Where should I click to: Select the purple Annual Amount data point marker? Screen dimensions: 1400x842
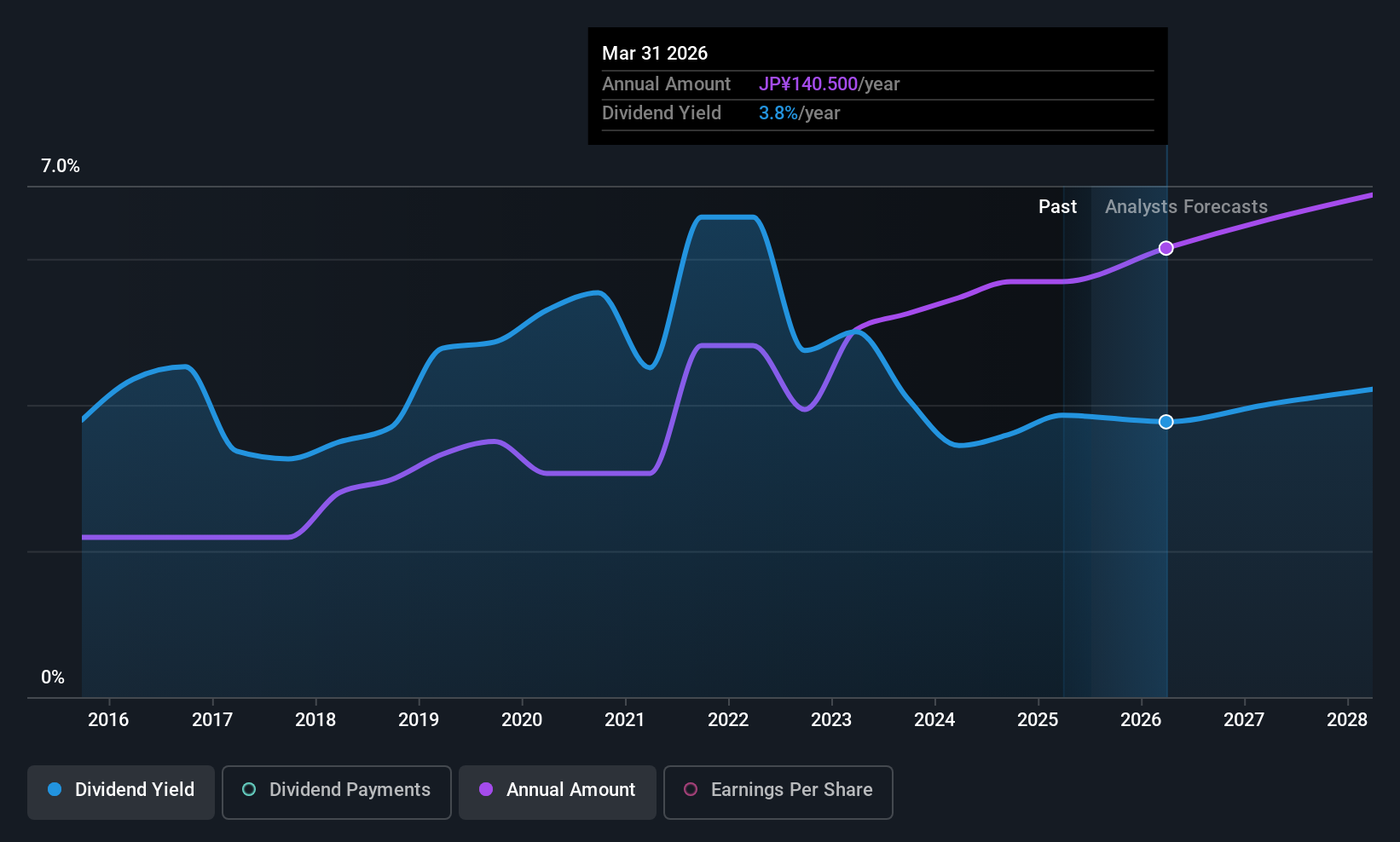click(x=1166, y=248)
